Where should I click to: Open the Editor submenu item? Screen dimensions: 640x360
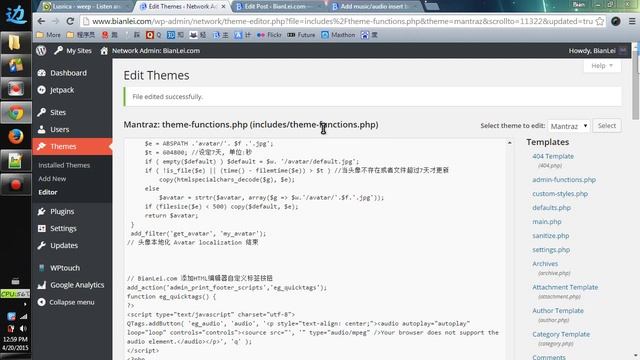coord(48,192)
